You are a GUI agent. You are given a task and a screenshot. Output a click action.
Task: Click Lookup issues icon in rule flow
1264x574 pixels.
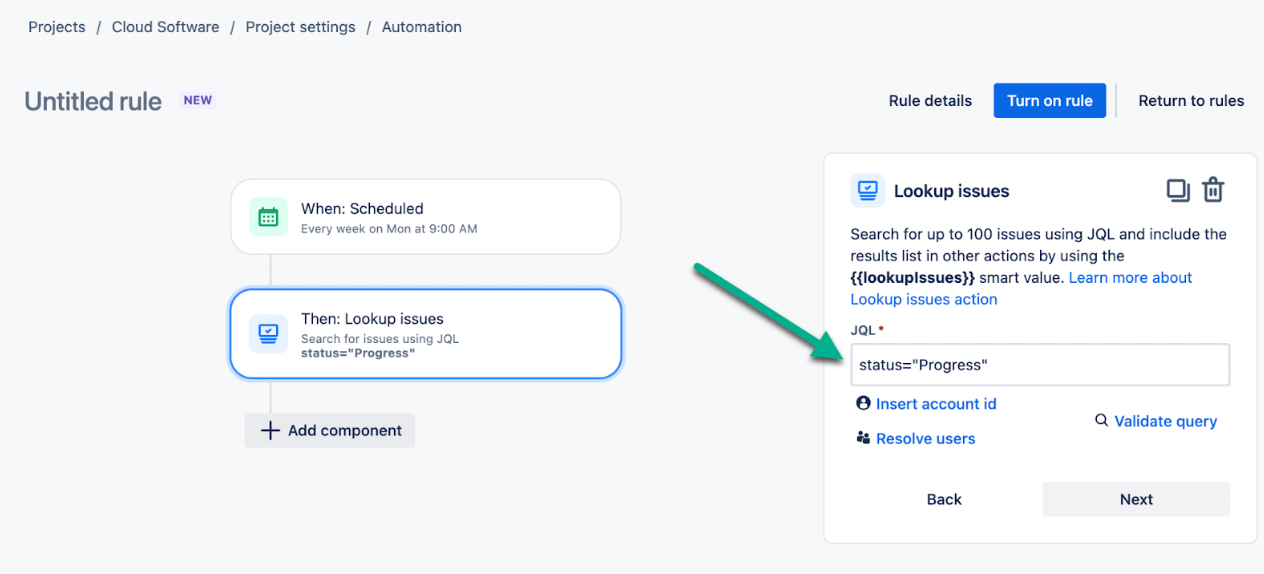coord(268,334)
